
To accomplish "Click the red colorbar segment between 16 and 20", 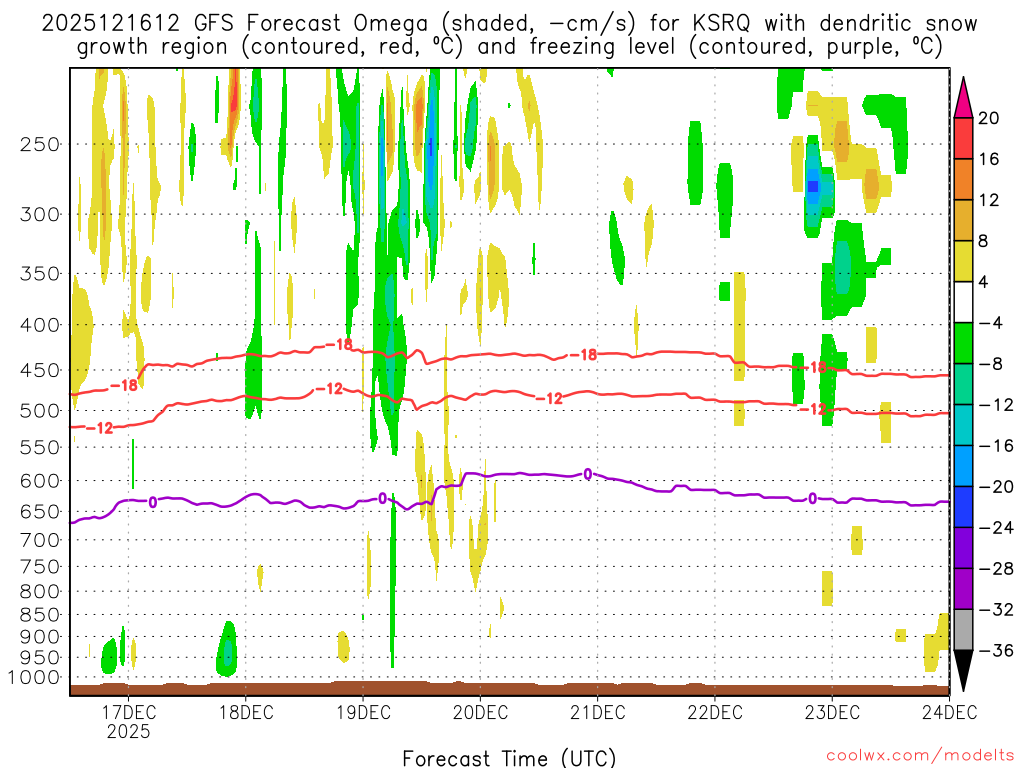I will point(963,138).
